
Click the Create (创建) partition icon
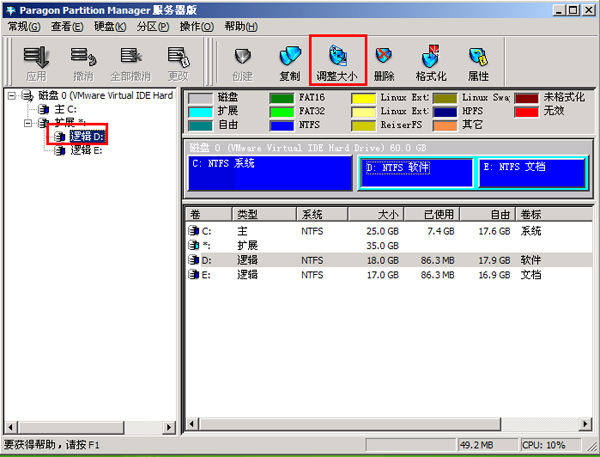243,57
